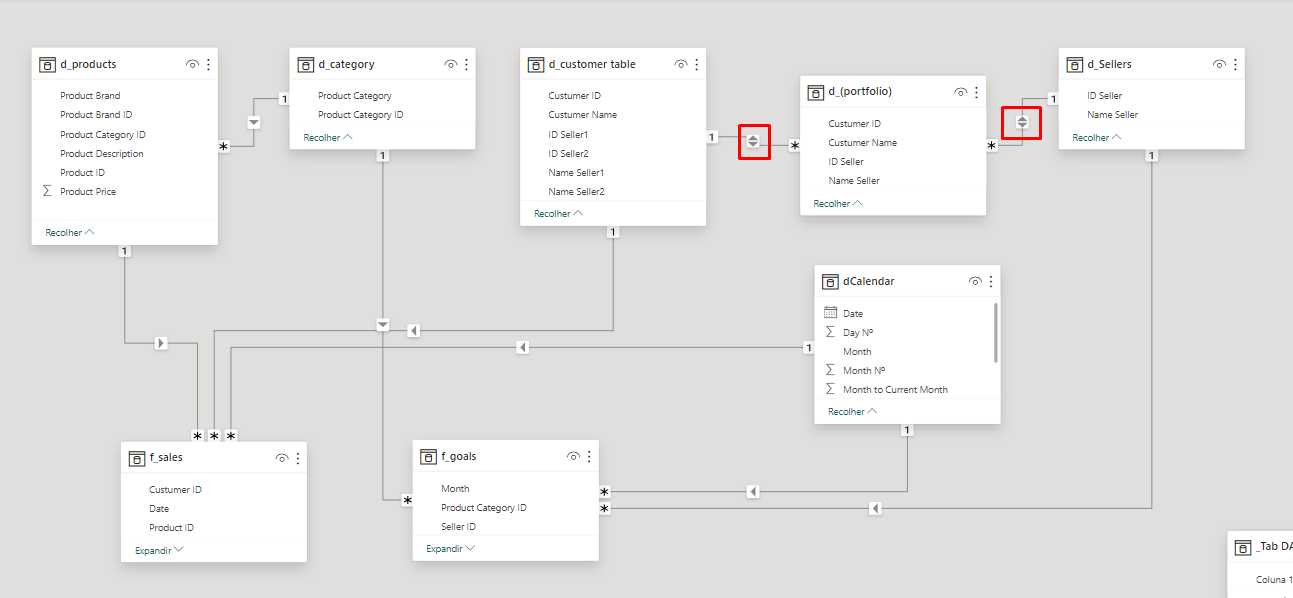This screenshot has width=1293, height=598.
Task: Open more options for d_category table
Action: click(x=467, y=64)
